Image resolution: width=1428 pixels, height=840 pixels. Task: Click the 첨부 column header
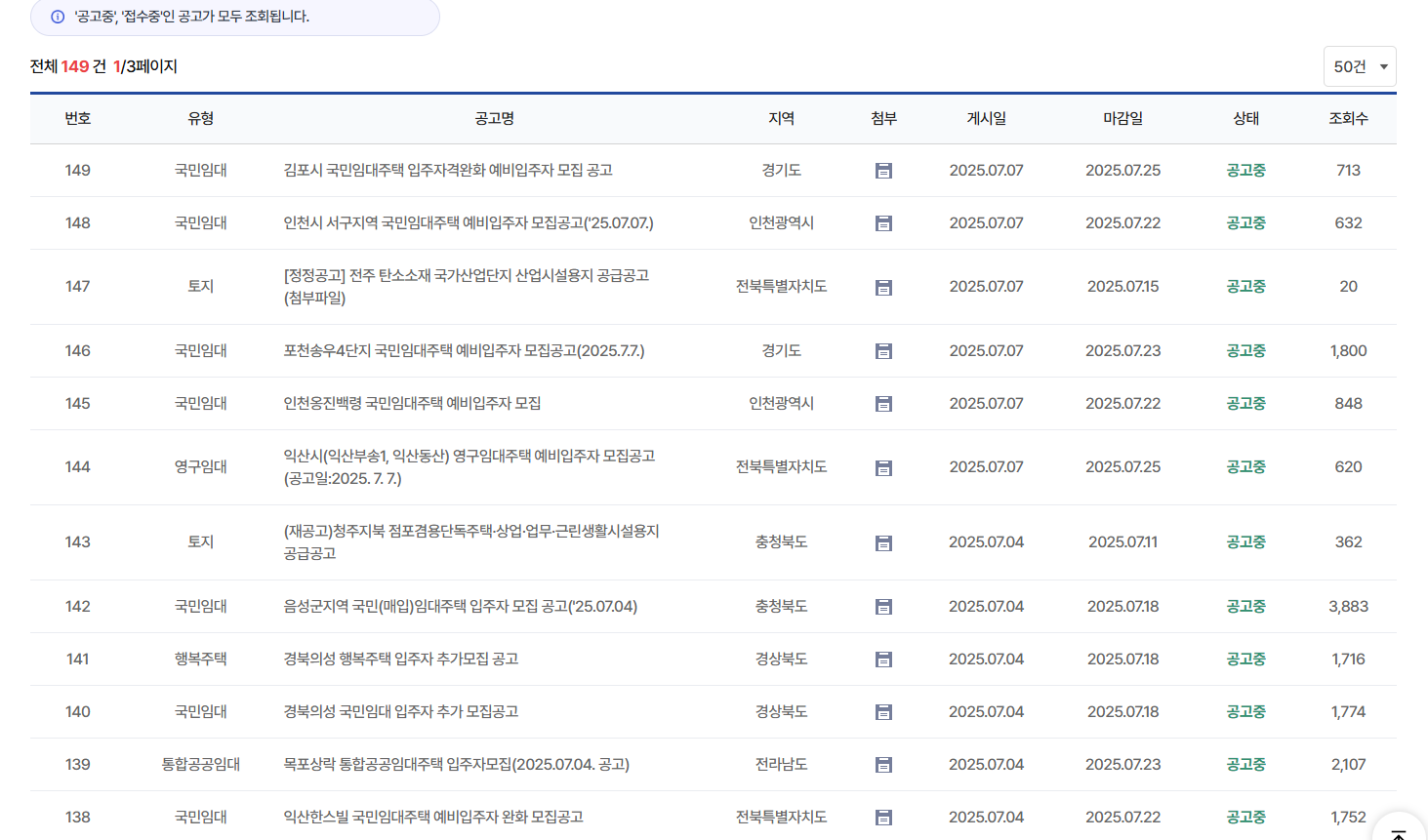[x=884, y=118]
